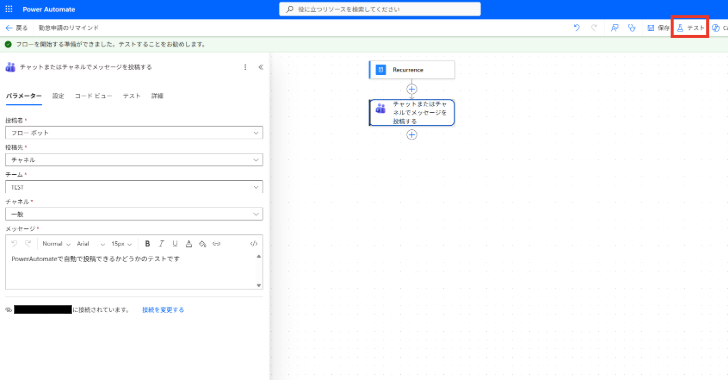Add a step below the Teams action
Screen dimensions: 728x380
411,135
